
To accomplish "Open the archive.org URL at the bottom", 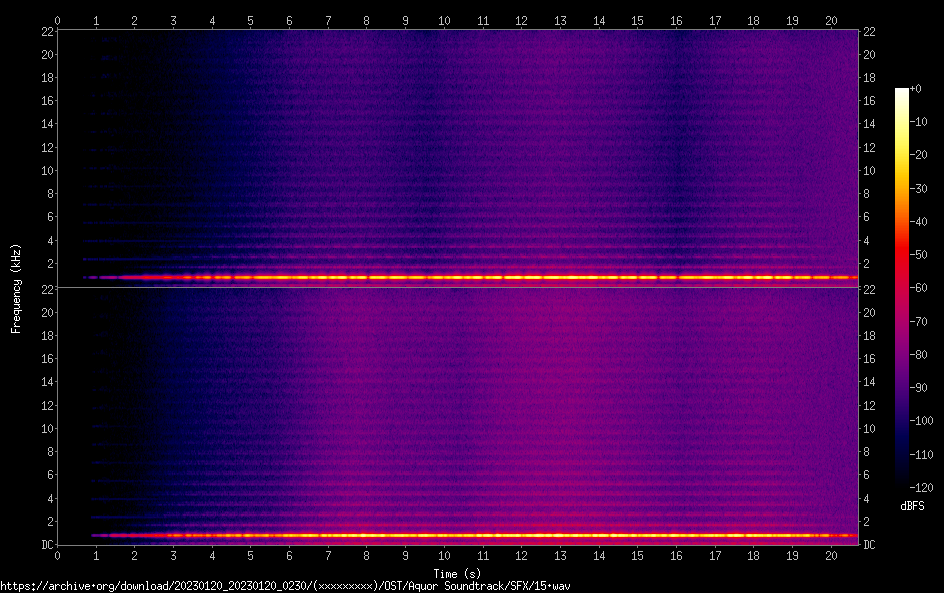I will coord(290,585).
